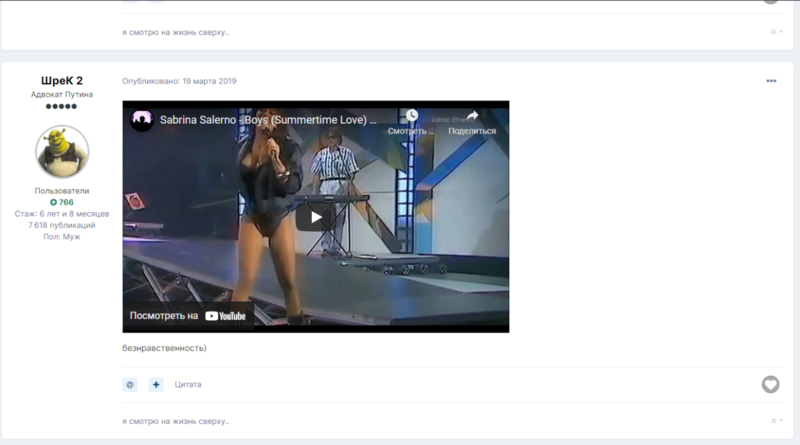This screenshot has width=800, height=445.
Task: Click the YouTube channel avatar icon in the video
Action: pos(142,120)
